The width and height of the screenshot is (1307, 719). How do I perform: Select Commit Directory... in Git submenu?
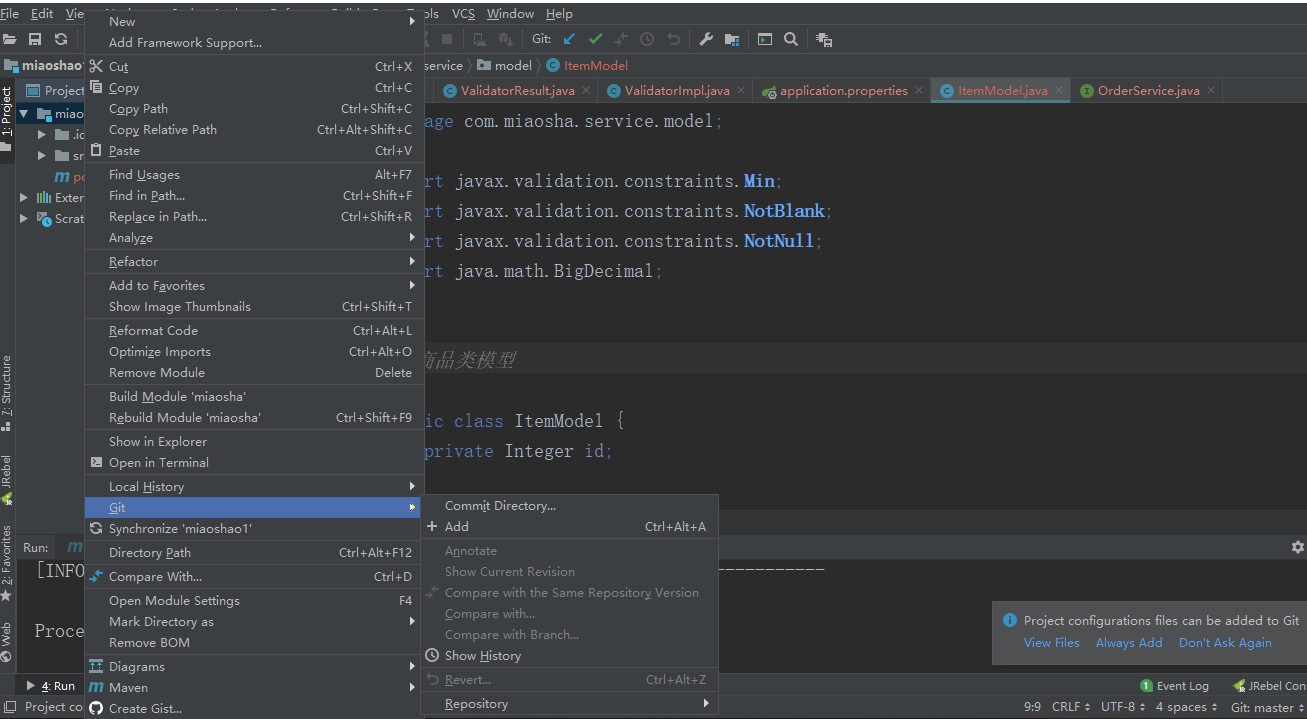[568, 505]
